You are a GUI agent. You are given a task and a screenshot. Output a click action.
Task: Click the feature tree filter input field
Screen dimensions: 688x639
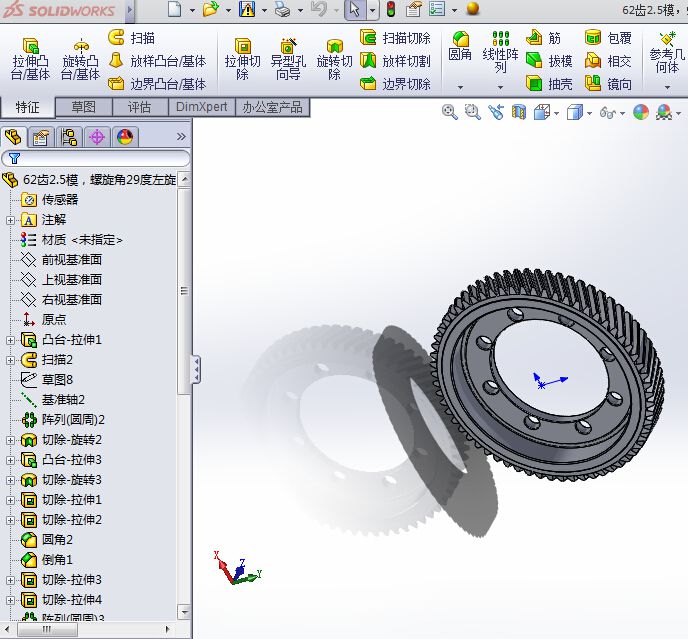pyautogui.click(x=97, y=159)
